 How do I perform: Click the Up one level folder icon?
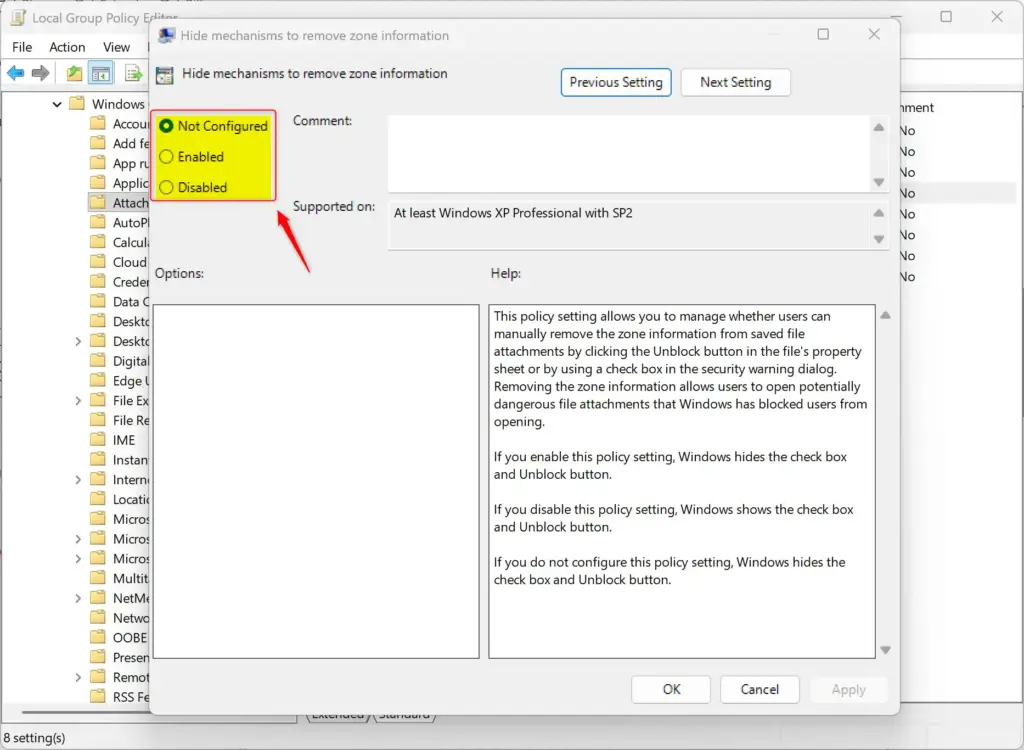coord(74,73)
